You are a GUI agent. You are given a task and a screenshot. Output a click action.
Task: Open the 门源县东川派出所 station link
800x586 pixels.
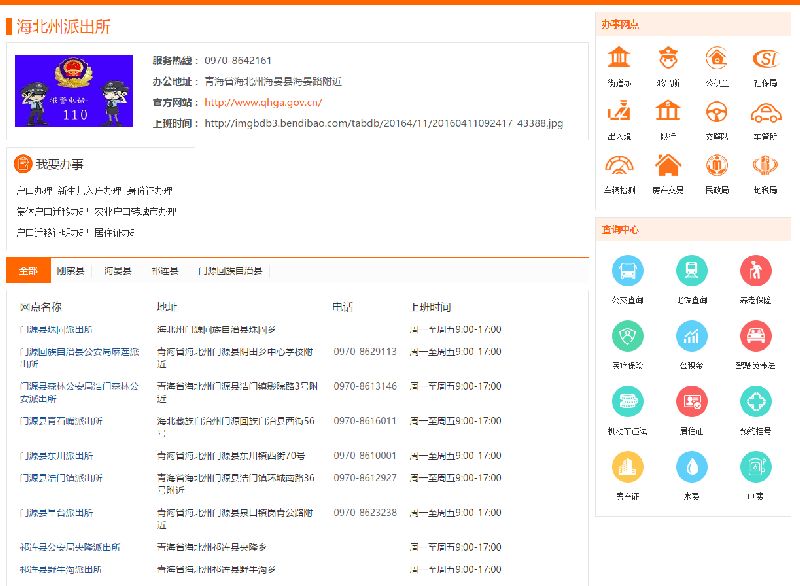tap(60, 456)
